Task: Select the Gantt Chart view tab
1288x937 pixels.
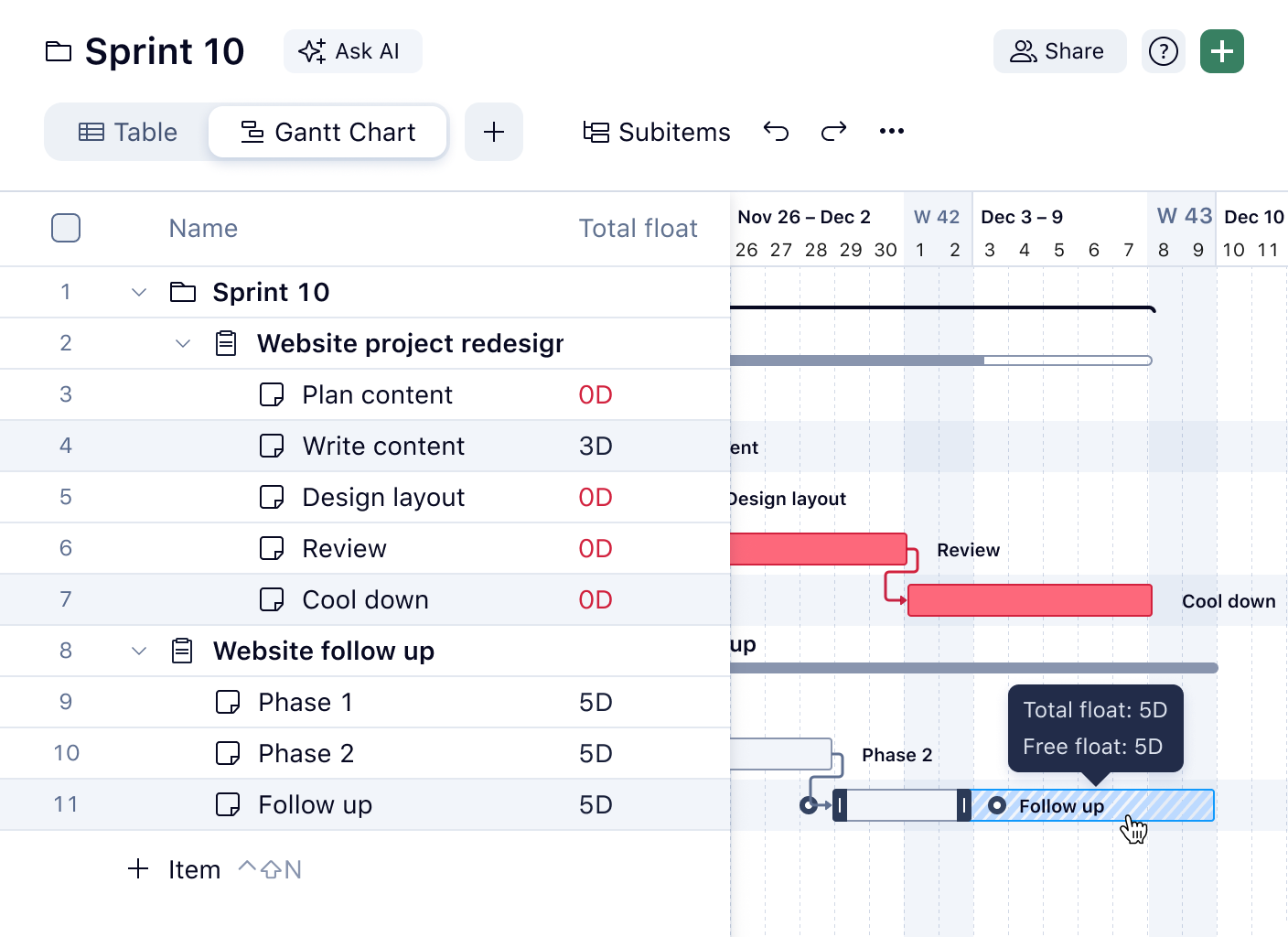Action: 327,132
